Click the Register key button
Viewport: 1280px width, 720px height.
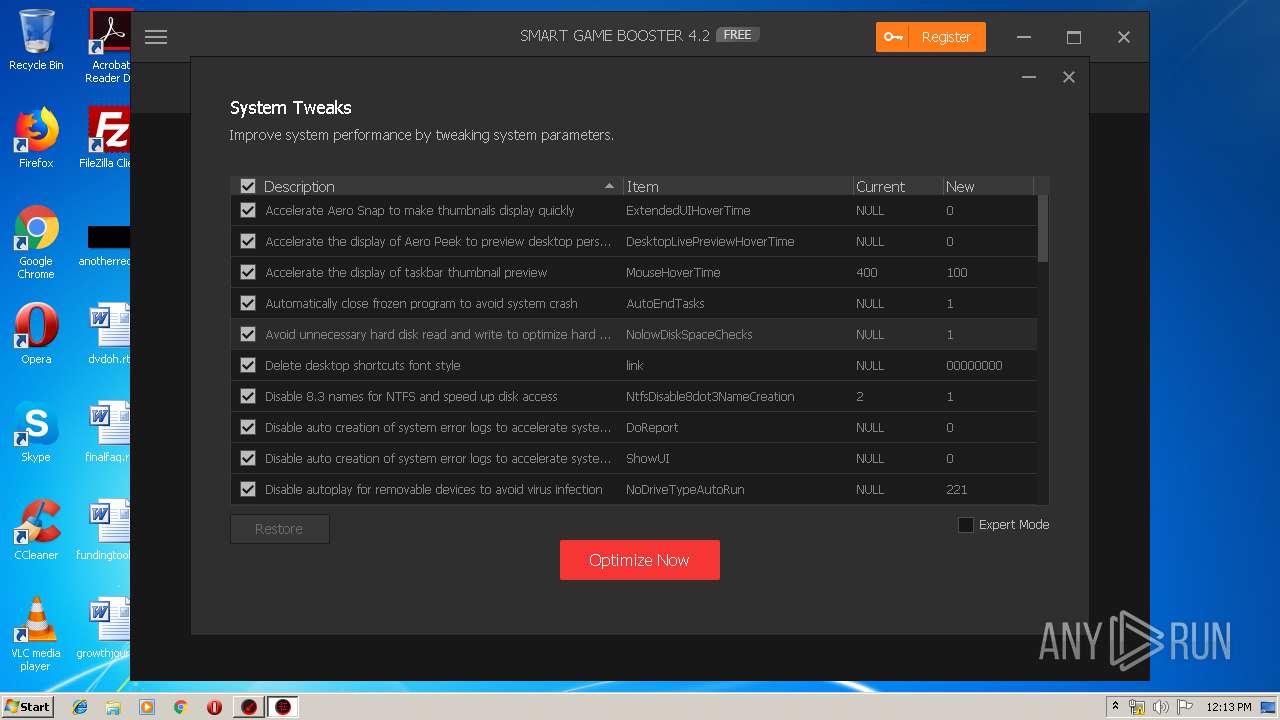point(930,37)
